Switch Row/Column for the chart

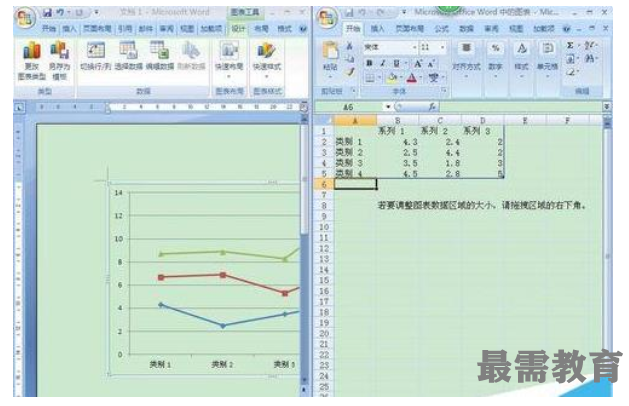tap(95, 56)
